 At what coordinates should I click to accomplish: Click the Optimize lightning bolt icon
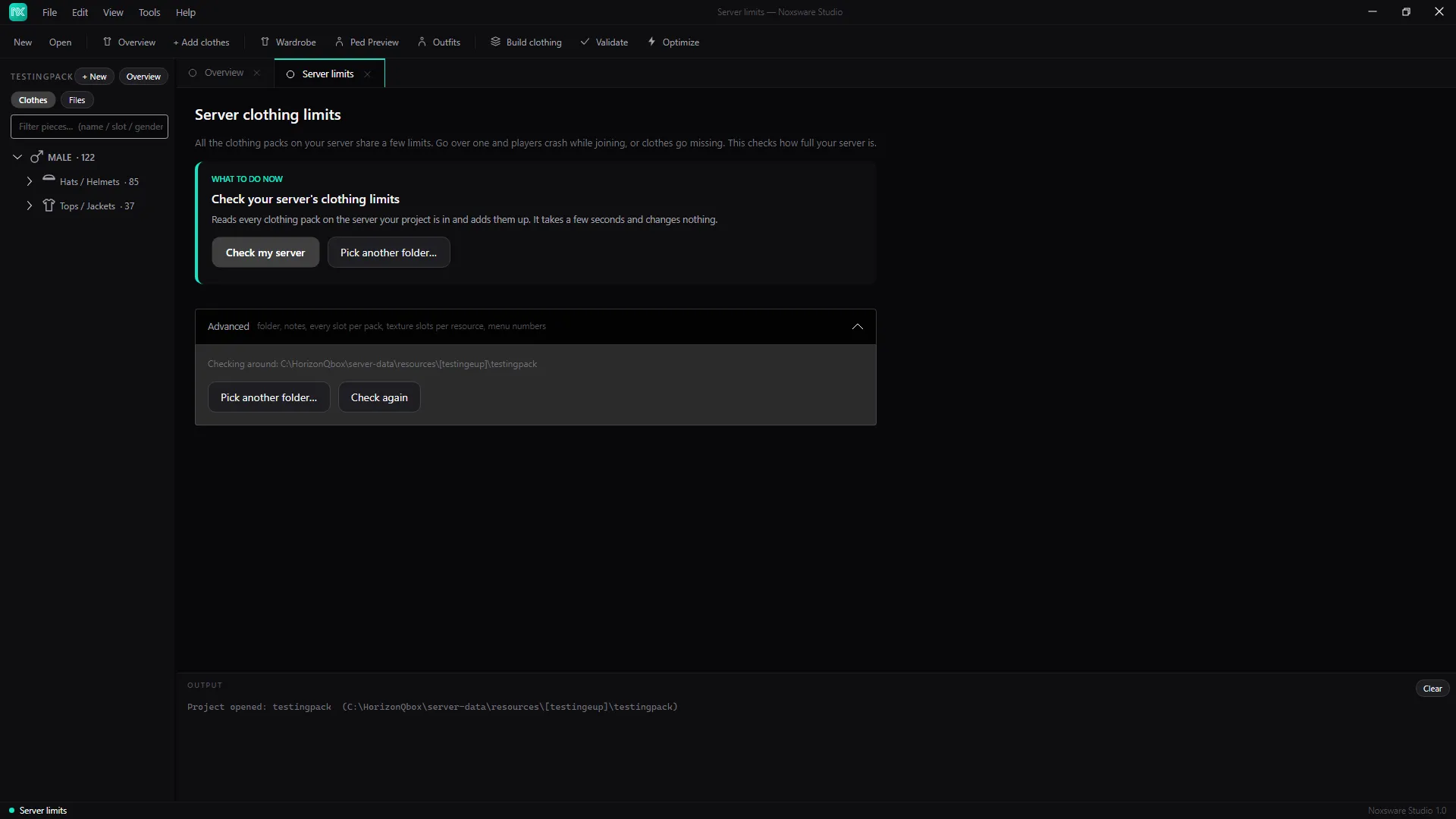[651, 42]
